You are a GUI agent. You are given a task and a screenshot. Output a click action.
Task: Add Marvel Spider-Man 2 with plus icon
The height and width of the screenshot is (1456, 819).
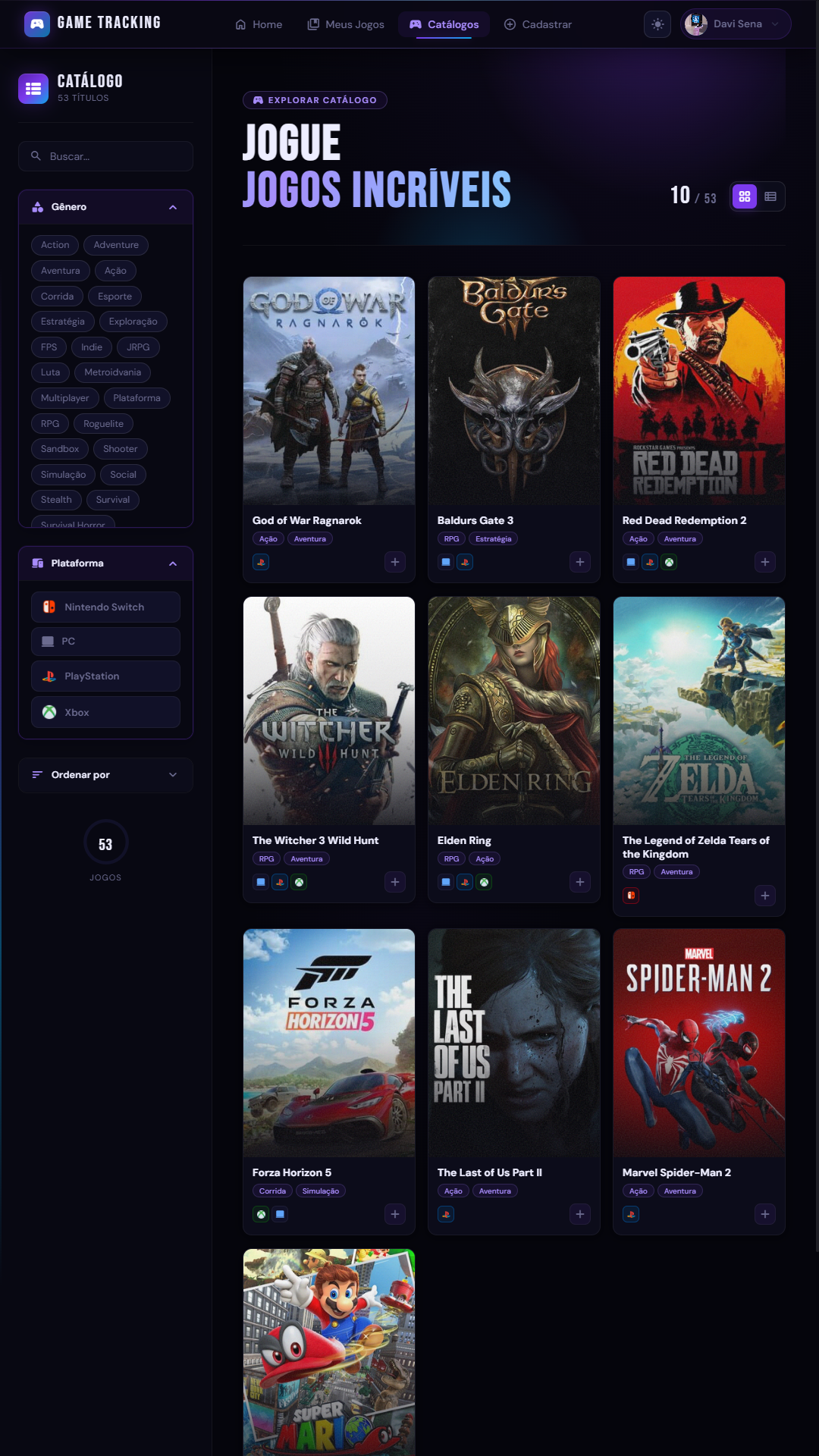[765, 1214]
